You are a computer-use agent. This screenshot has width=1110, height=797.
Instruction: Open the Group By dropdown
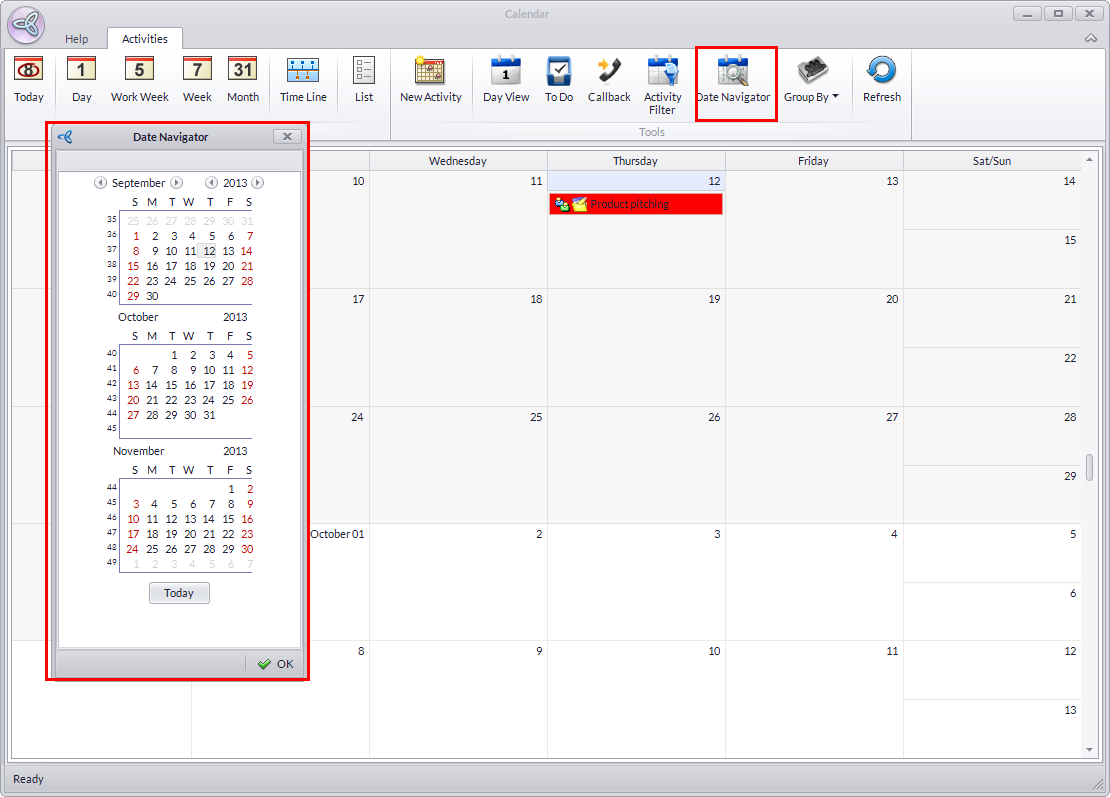click(x=811, y=79)
